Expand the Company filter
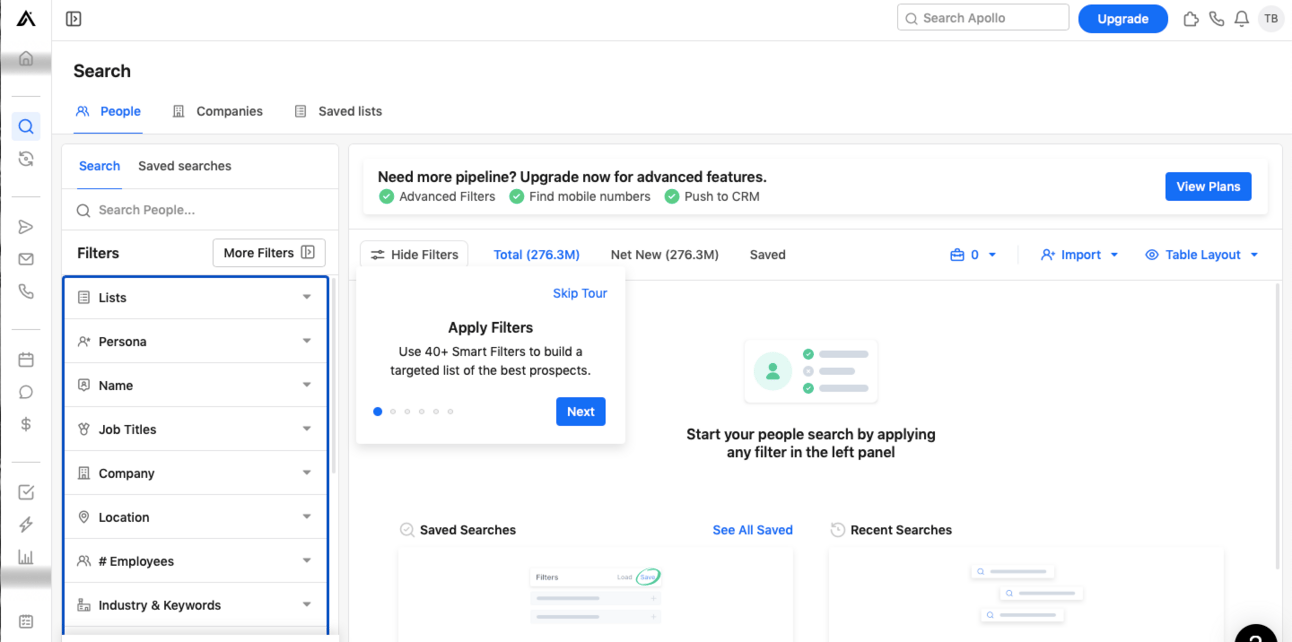Image resolution: width=1292 pixels, height=642 pixels. 196,473
